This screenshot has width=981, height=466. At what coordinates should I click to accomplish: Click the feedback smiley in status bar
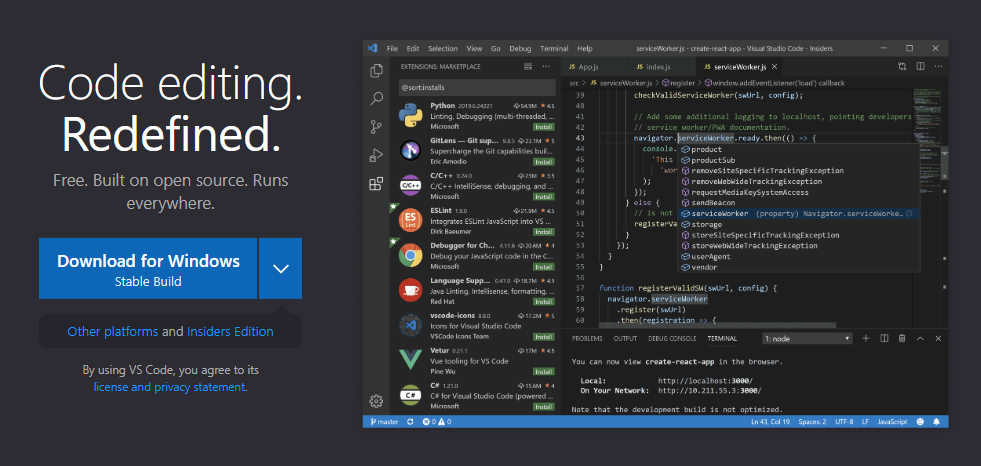921,422
